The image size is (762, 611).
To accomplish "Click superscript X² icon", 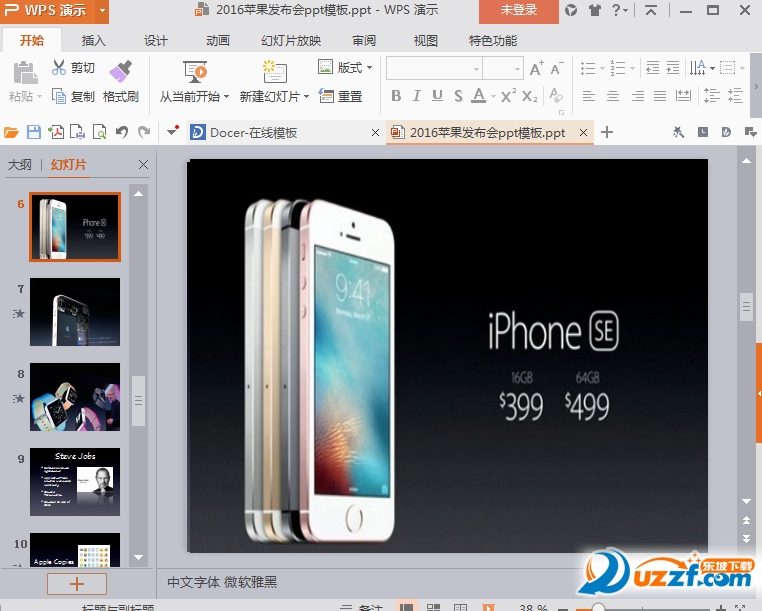I will click(508, 96).
